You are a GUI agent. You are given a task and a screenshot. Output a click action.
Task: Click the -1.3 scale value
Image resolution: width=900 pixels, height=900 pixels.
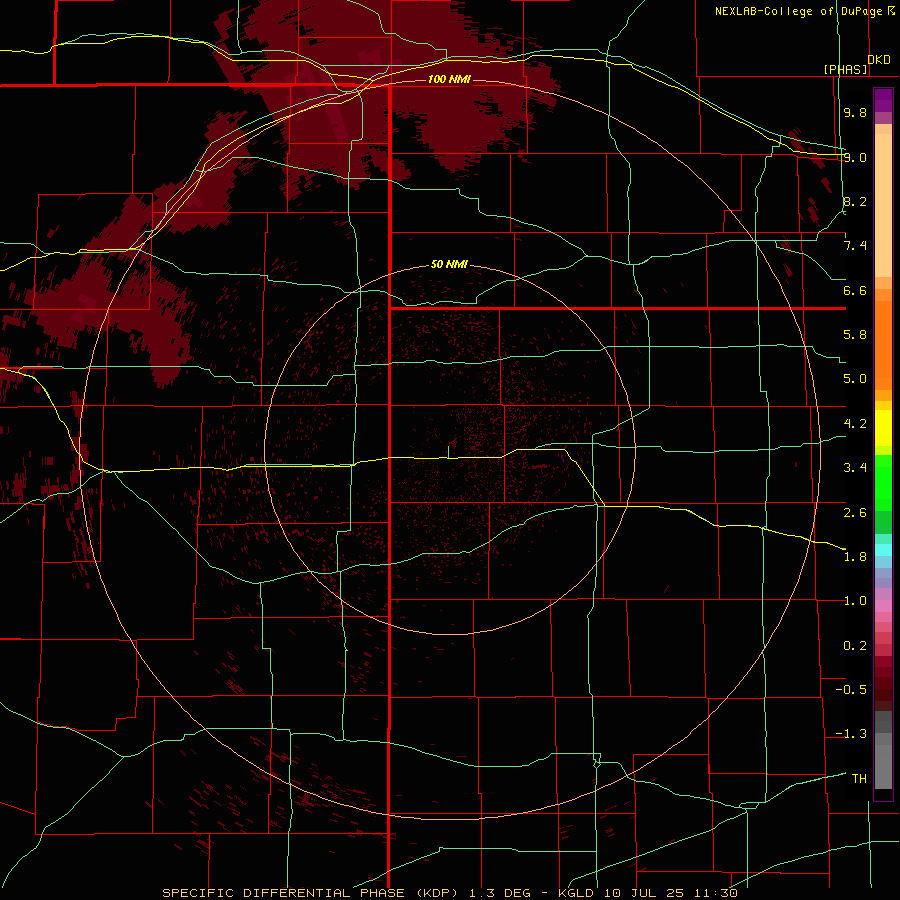pyautogui.click(x=851, y=734)
